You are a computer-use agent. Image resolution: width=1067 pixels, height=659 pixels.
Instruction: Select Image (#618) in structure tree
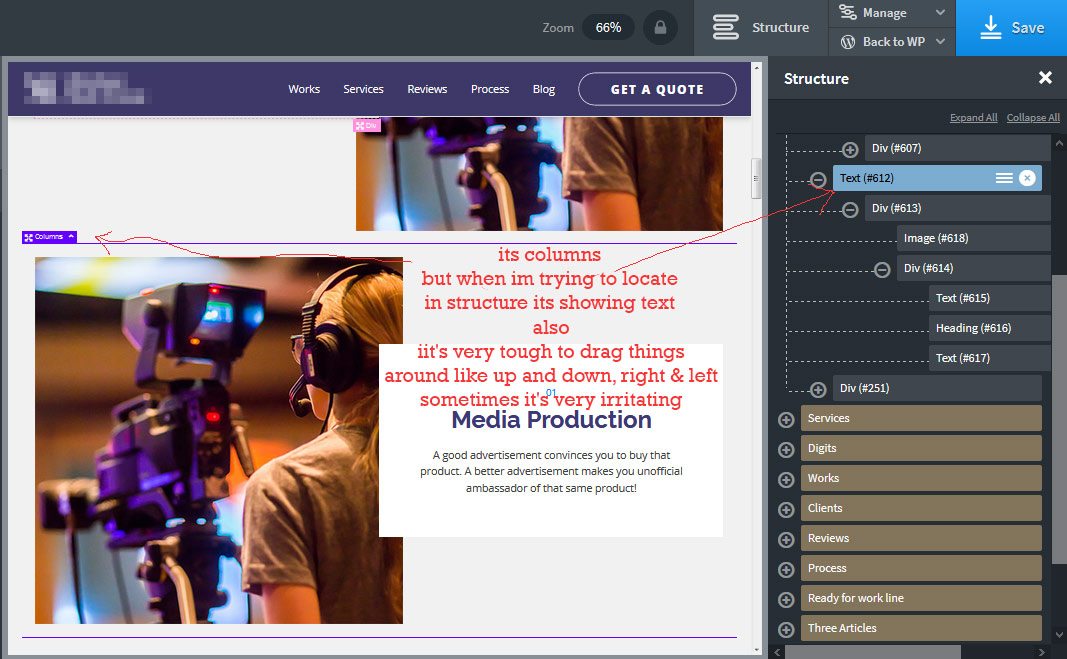973,238
